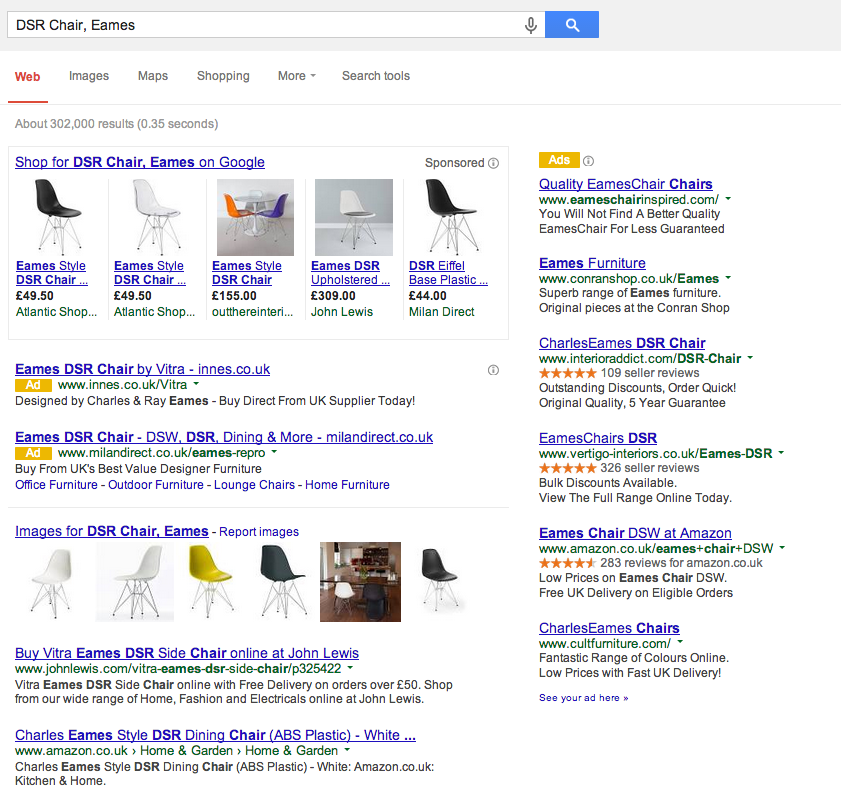The height and width of the screenshot is (798, 841).
Task: Open Eames DSR Chair - DSW, DSR, Dining milandirect link
Action: point(224,437)
